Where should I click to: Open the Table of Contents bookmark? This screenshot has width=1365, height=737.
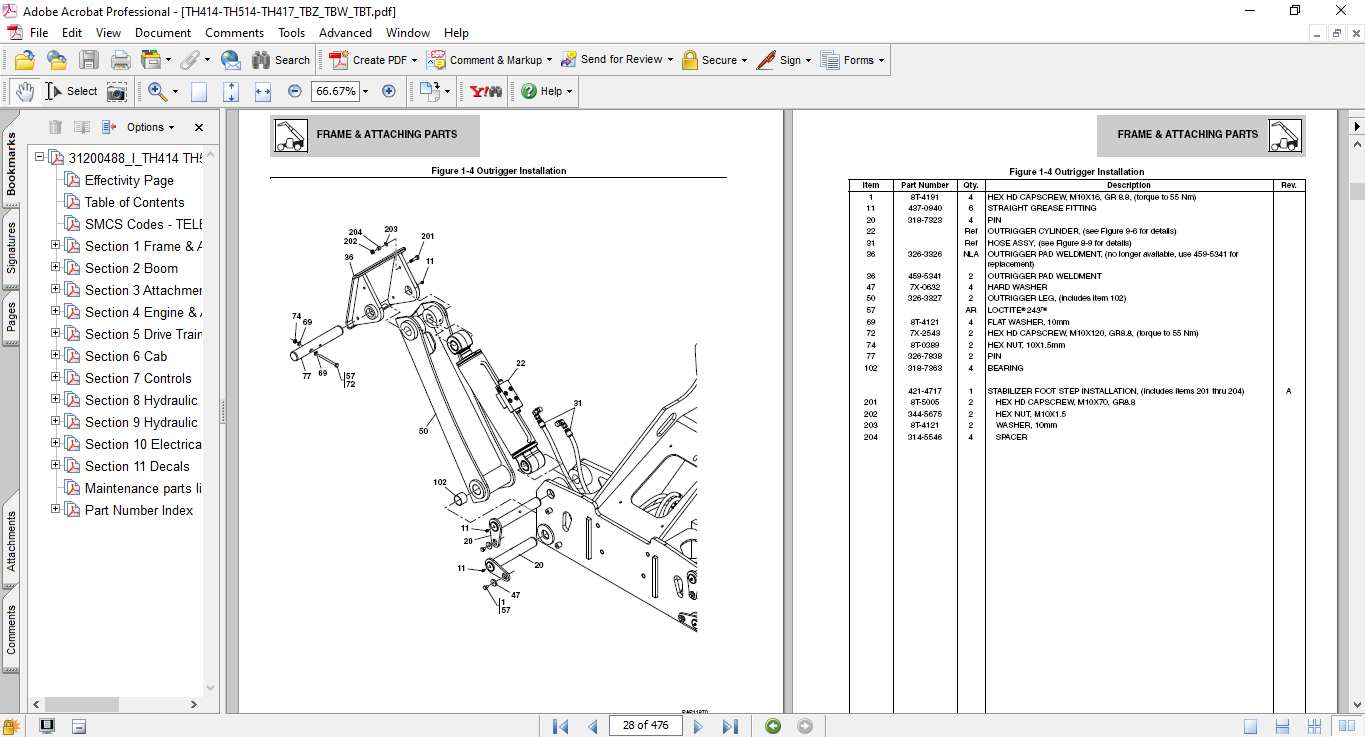[134, 202]
